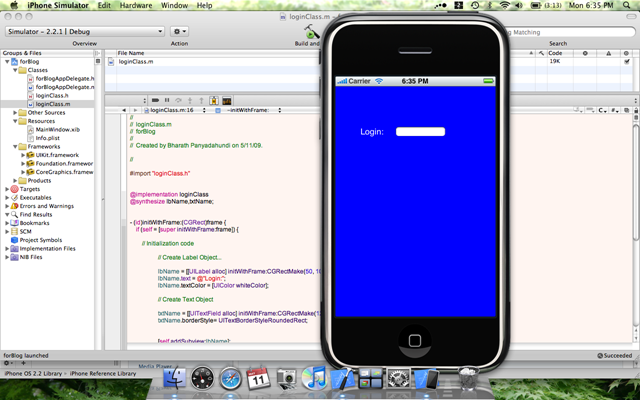Expand the Products folder
The width and height of the screenshot is (640, 400).
[x=15, y=180]
